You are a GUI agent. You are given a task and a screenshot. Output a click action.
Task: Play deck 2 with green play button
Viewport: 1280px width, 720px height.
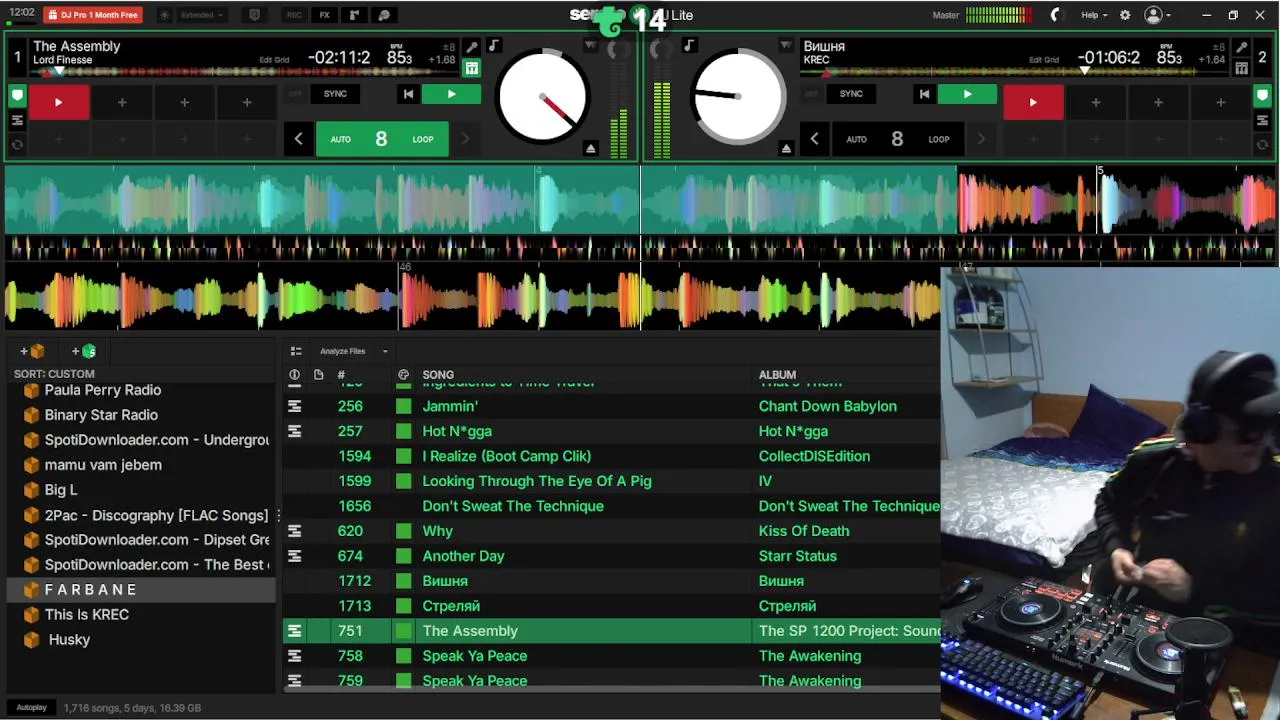(967, 94)
